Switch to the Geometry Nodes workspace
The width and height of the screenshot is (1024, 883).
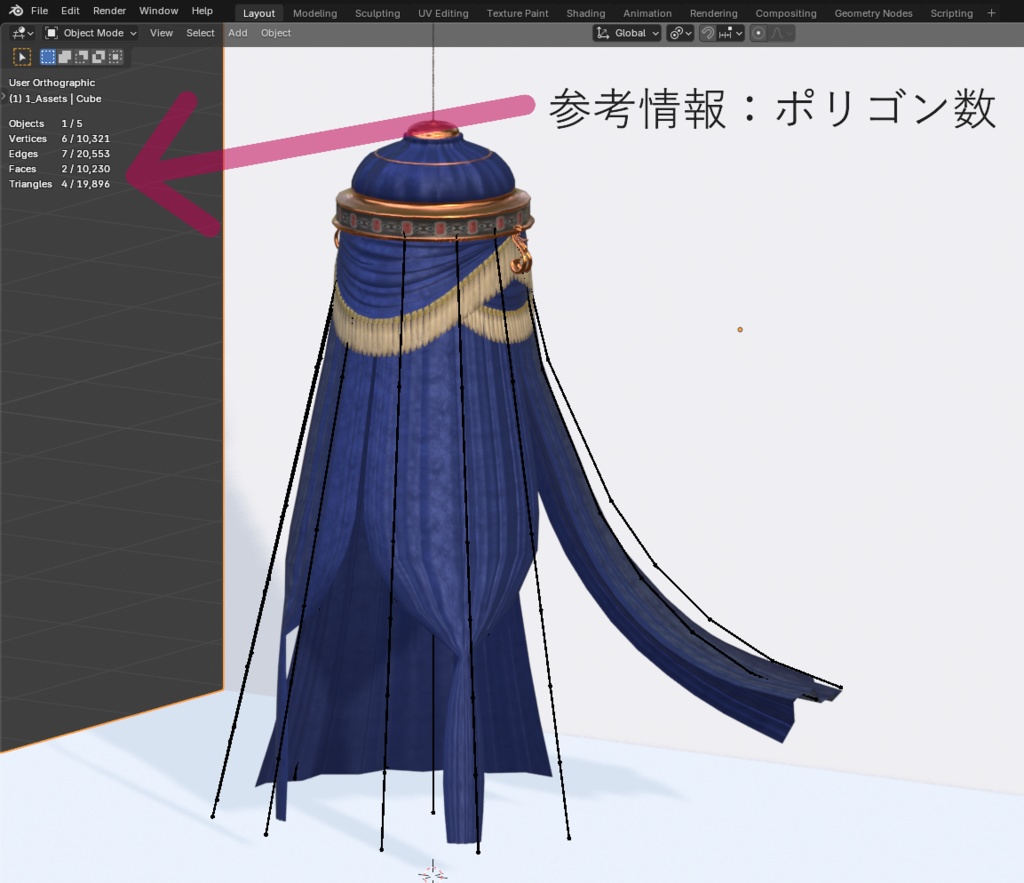tap(873, 13)
